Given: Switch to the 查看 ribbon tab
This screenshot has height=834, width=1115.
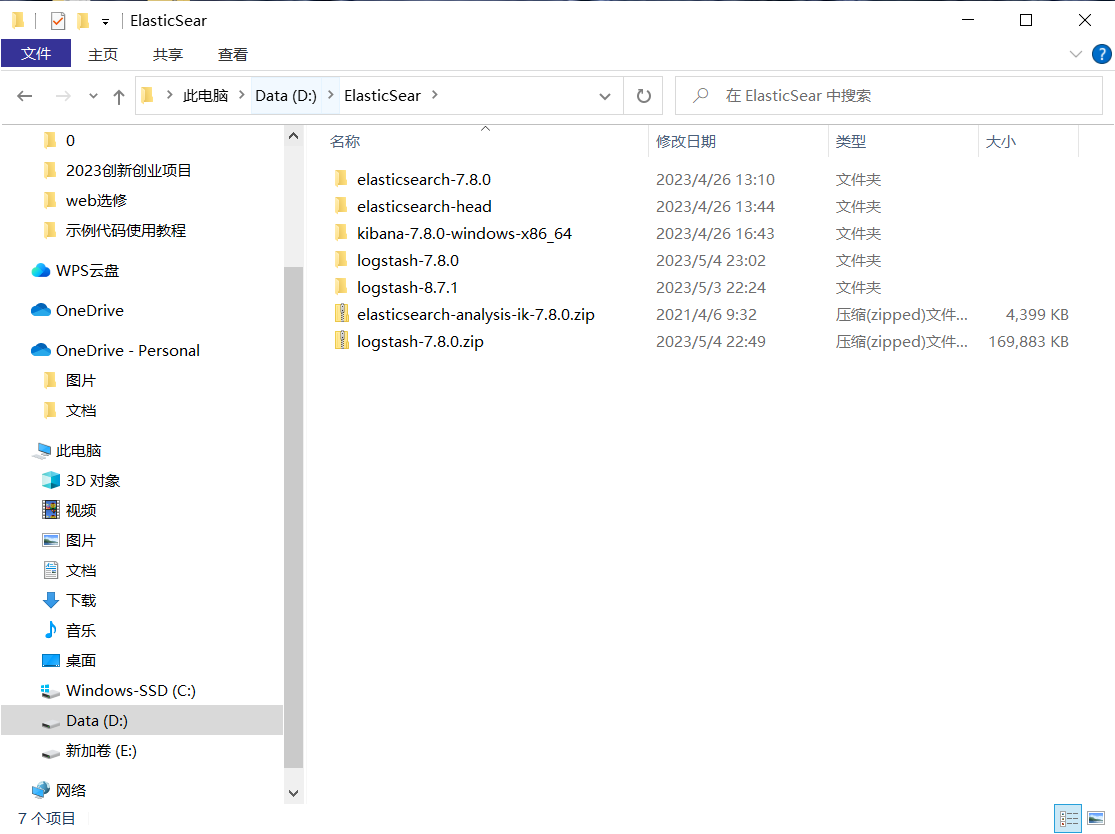Looking at the screenshot, I should click(x=233, y=55).
